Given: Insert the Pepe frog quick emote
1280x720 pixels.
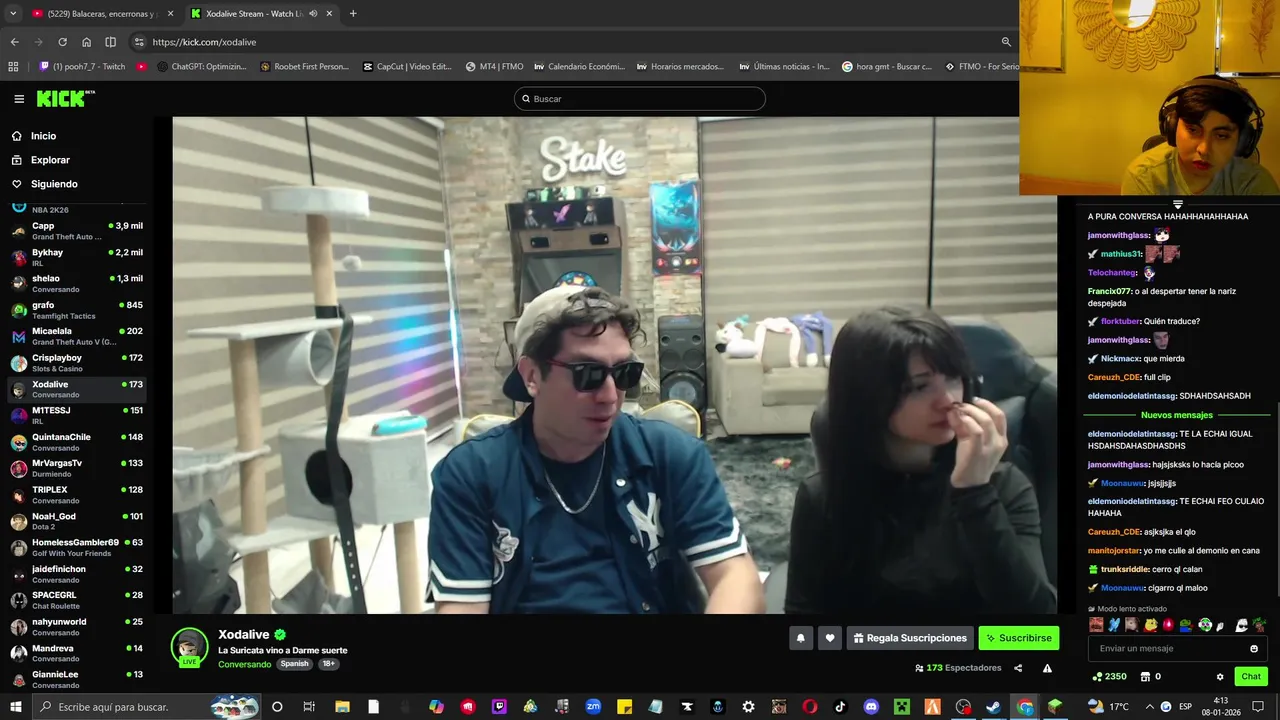Looking at the screenshot, I should [1186, 625].
